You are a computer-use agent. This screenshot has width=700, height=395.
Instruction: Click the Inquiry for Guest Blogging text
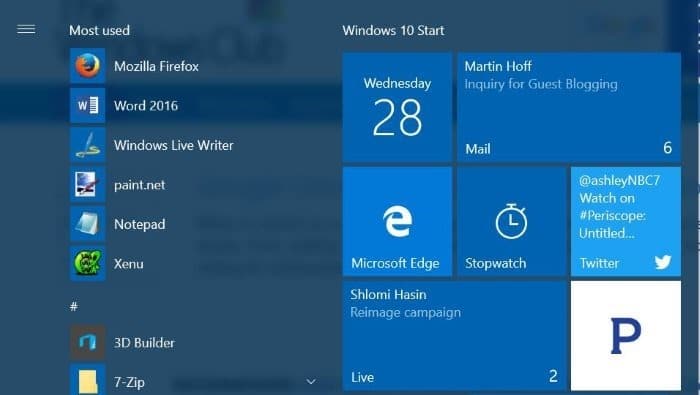541,84
